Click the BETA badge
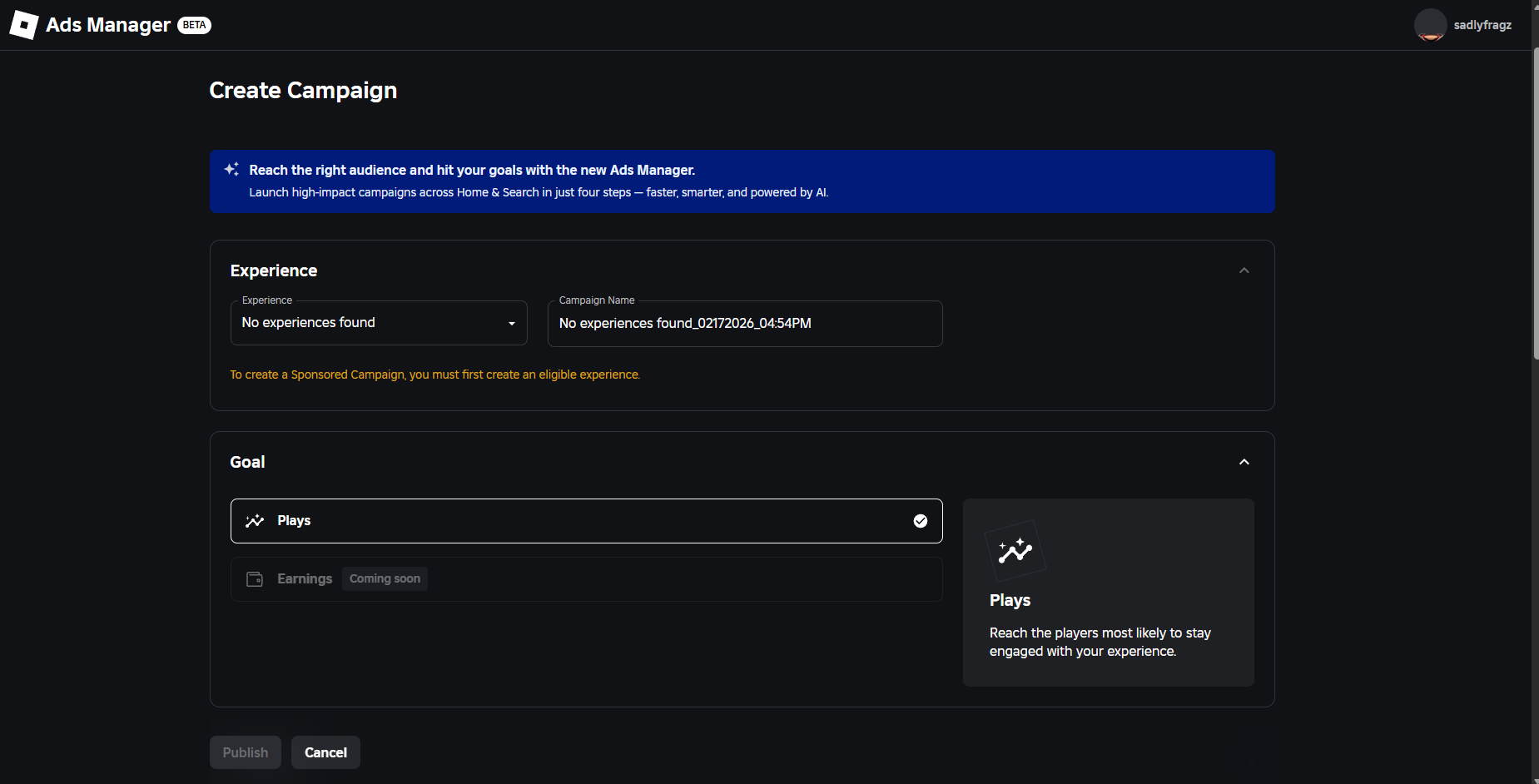1539x784 pixels. coord(194,25)
